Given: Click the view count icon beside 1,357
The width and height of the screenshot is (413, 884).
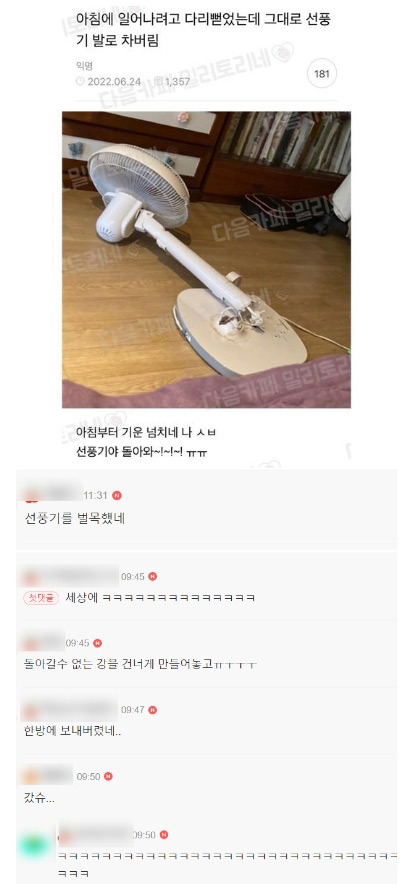Looking at the screenshot, I should coord(158,82).
